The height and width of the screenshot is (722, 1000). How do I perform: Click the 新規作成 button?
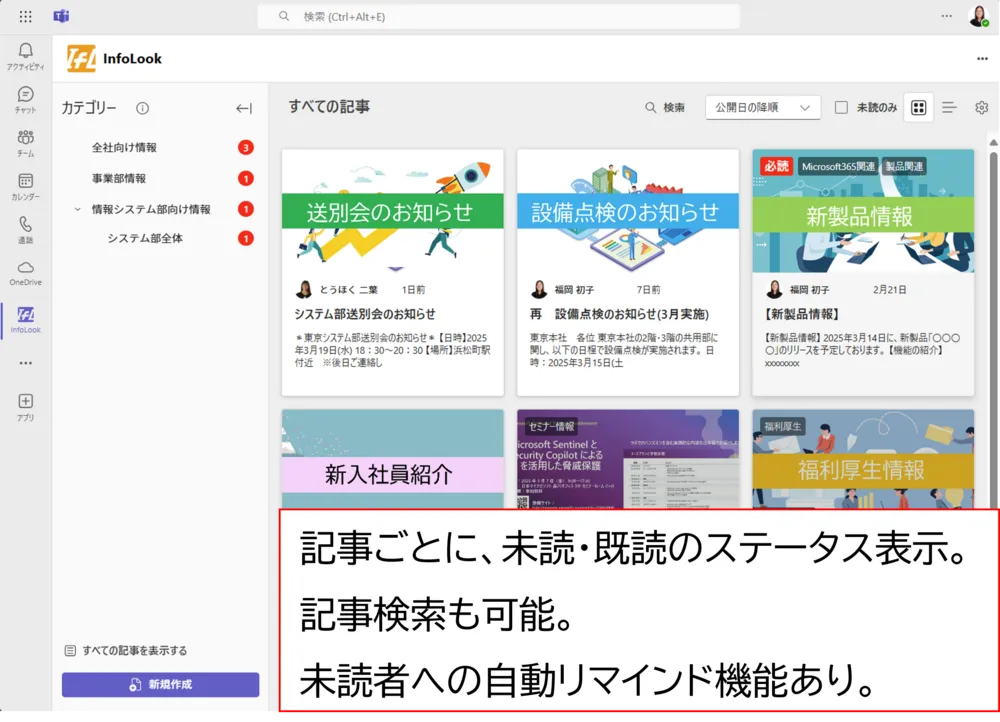(x=160, y=685)
